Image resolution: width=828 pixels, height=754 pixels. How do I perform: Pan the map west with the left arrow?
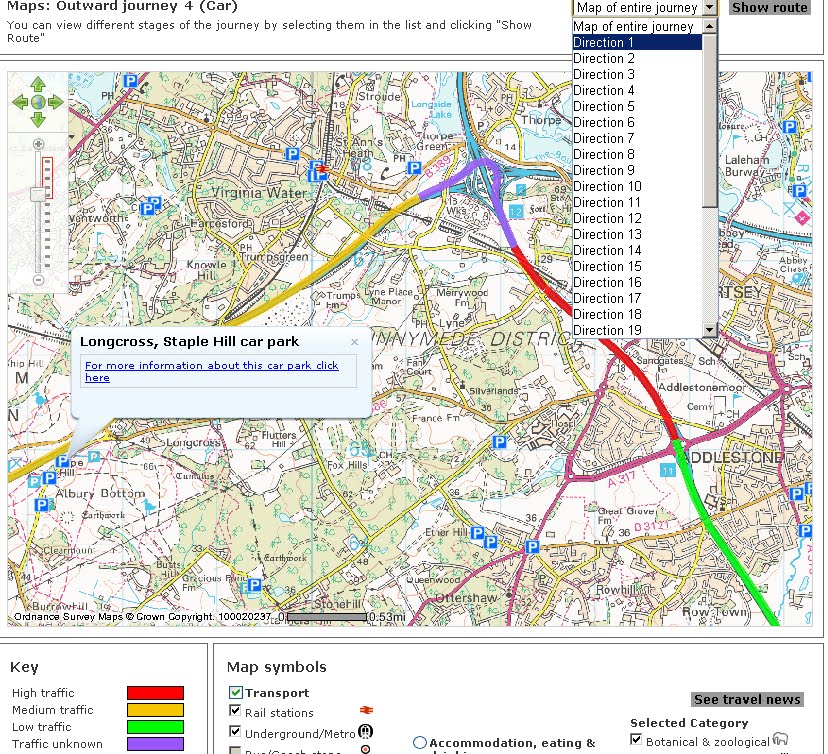[18, 101]
